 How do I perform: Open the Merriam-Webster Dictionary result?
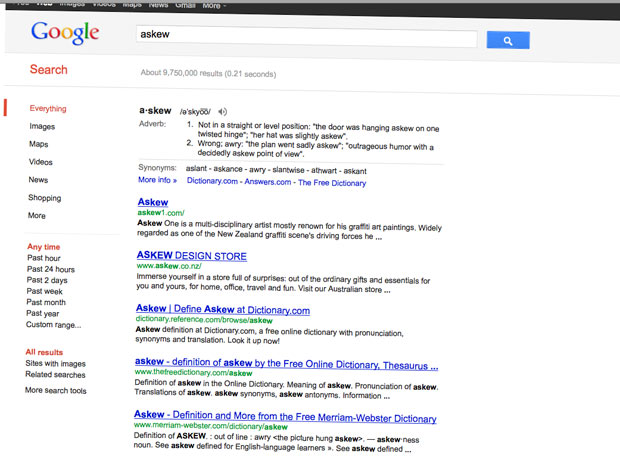coord(285,416)
